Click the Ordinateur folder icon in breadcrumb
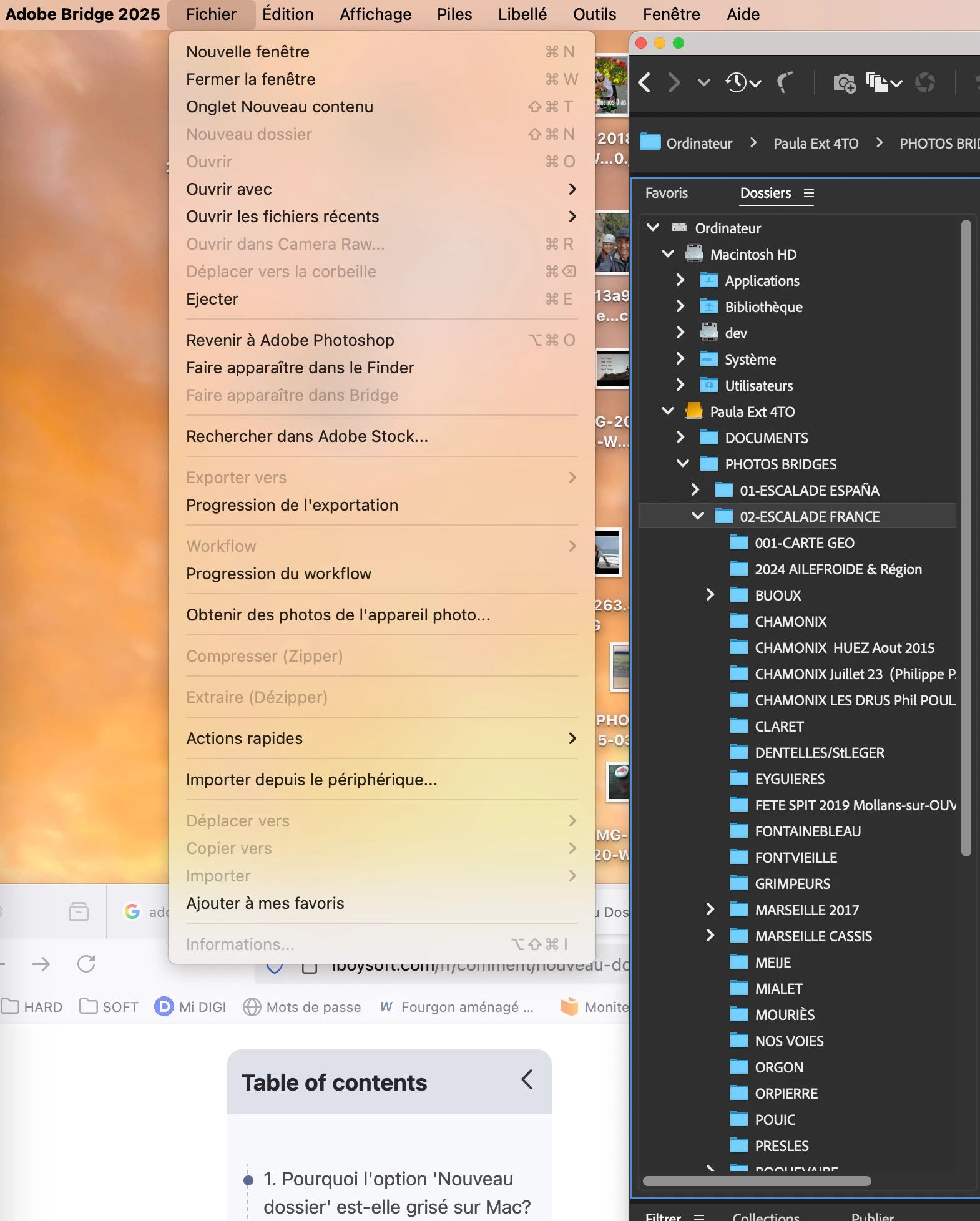 tap(650, 142)
